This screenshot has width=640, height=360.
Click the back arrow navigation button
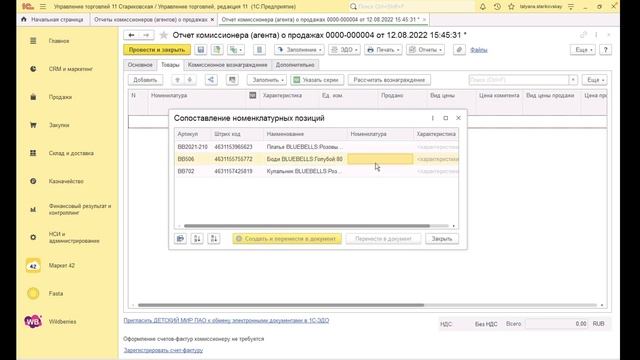pos(131,35)
